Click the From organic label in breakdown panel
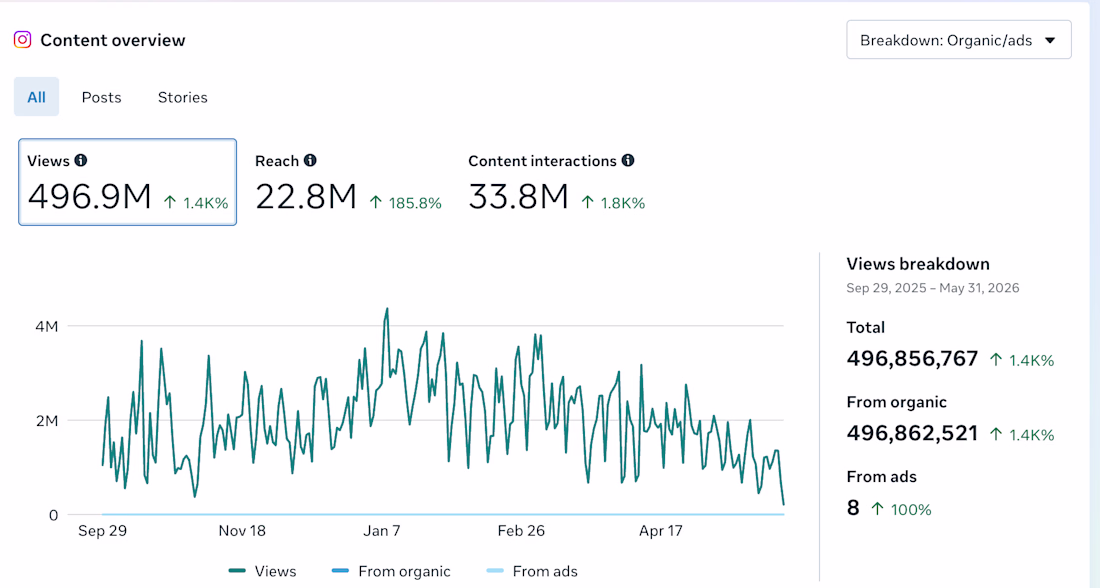This screenshot has height=588, width=1100. [897, 402]
